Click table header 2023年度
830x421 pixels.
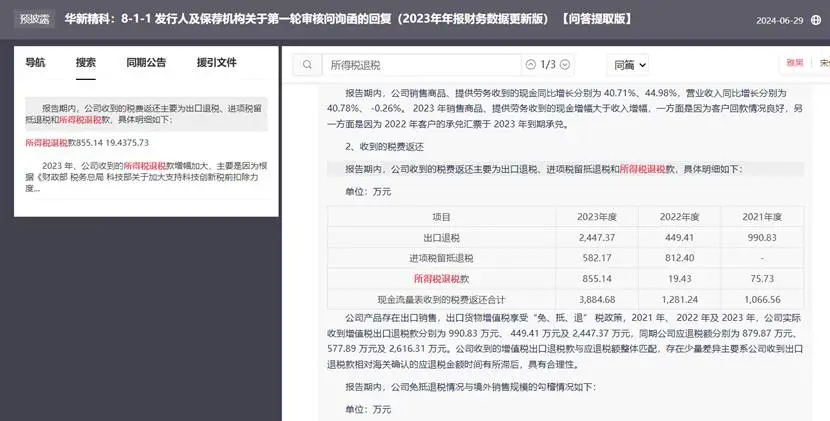(x=597, y=217)
